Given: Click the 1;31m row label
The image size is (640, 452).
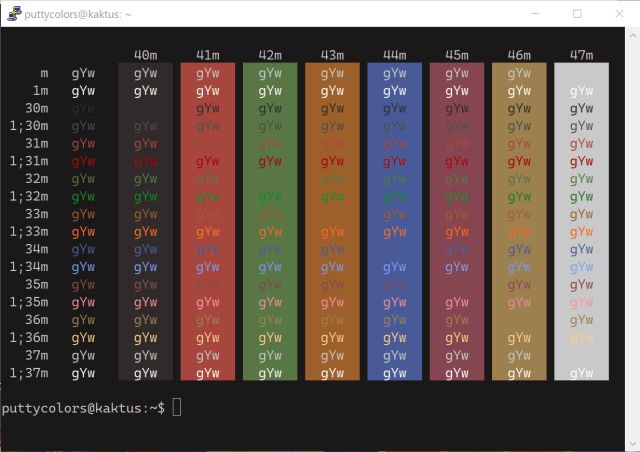Looking at the screenshot, I should pos(29,161).
